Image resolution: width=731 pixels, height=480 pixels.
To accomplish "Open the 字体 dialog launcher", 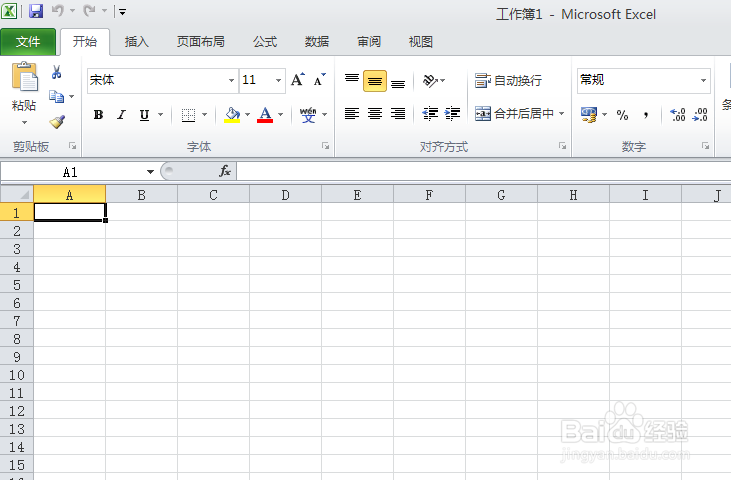I will click(x=325, y=146).
